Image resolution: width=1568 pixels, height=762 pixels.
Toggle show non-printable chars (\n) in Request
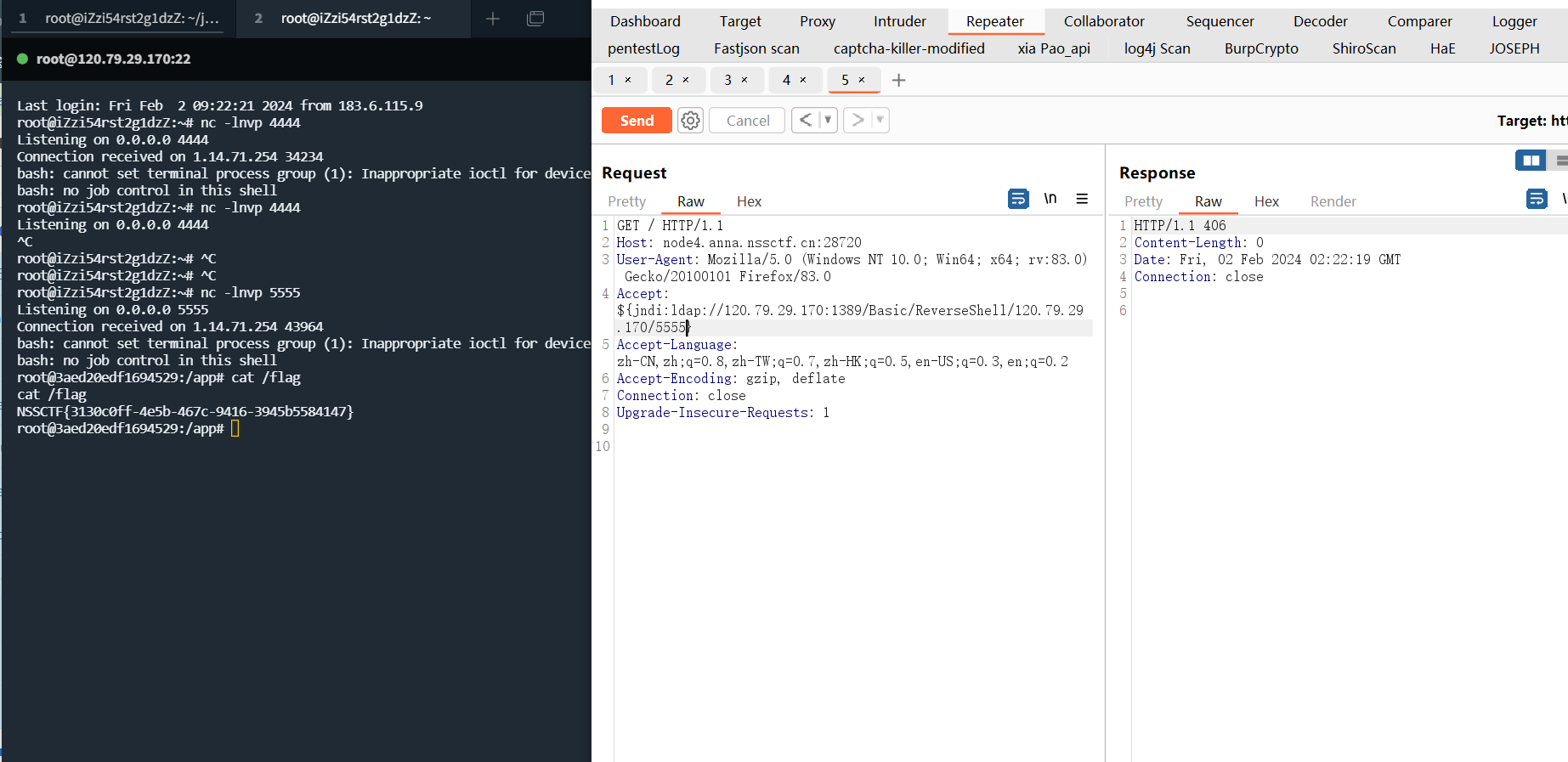click(x=1050, y=199)
